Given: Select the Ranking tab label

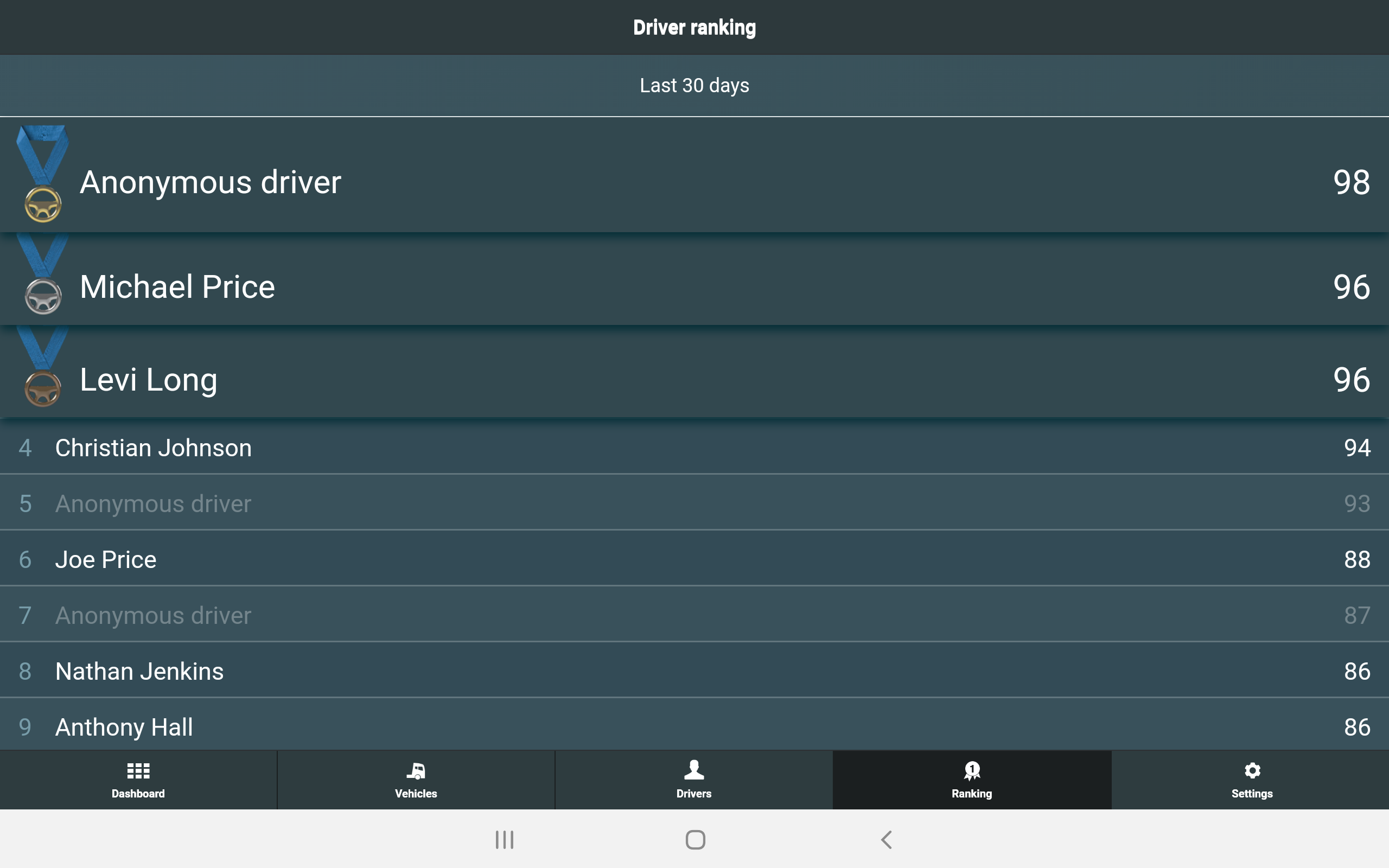Looking at the screenshot, I should [x=972, y=793].
